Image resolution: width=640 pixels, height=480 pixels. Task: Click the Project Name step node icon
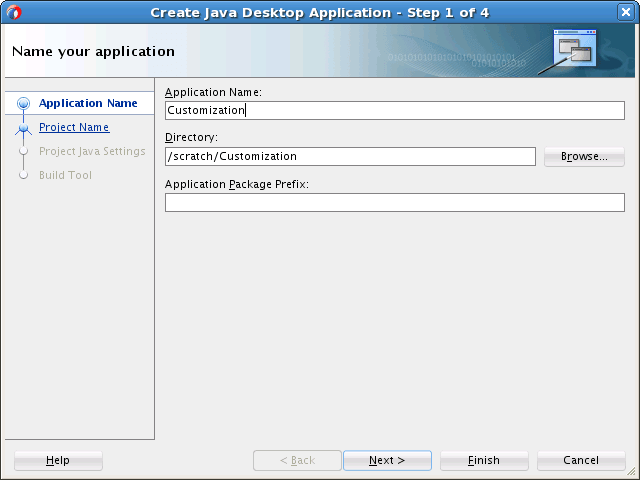coord(24,128)
